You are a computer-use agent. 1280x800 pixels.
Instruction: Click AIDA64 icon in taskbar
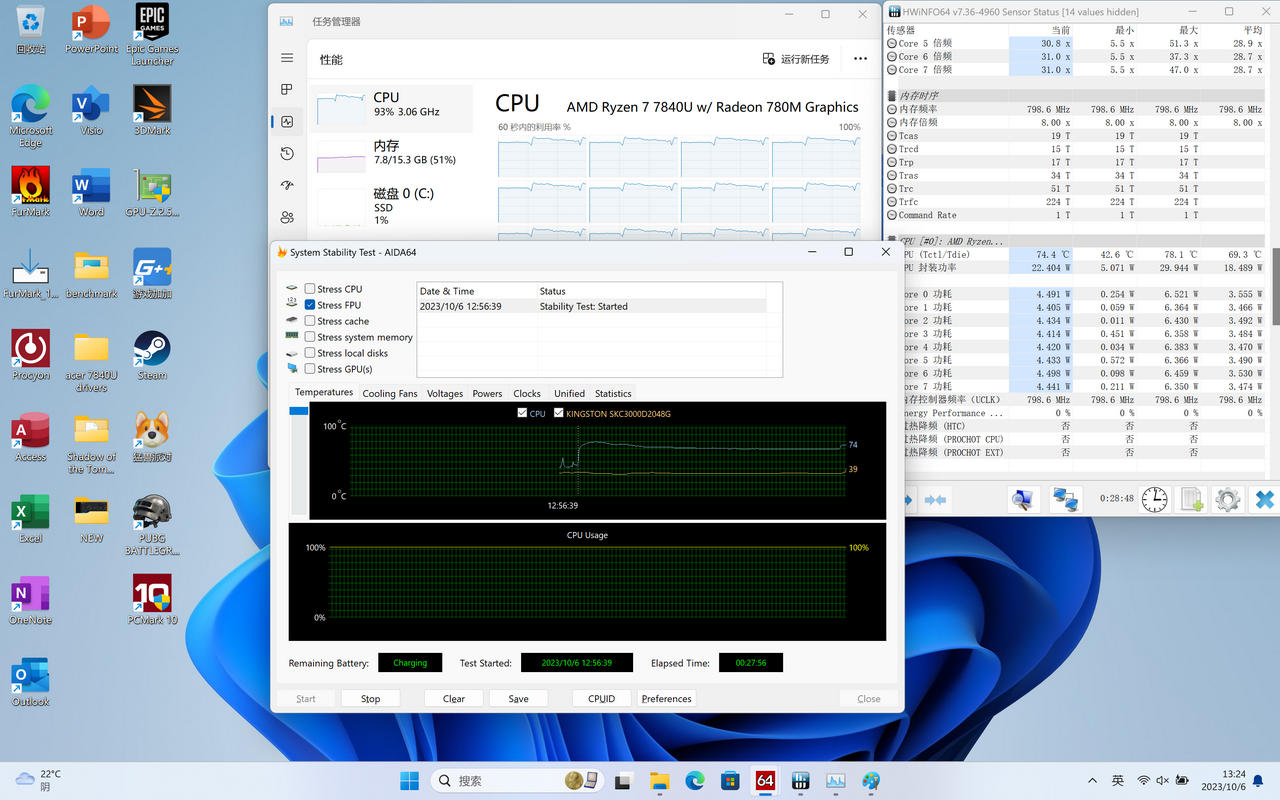[765, 780]
